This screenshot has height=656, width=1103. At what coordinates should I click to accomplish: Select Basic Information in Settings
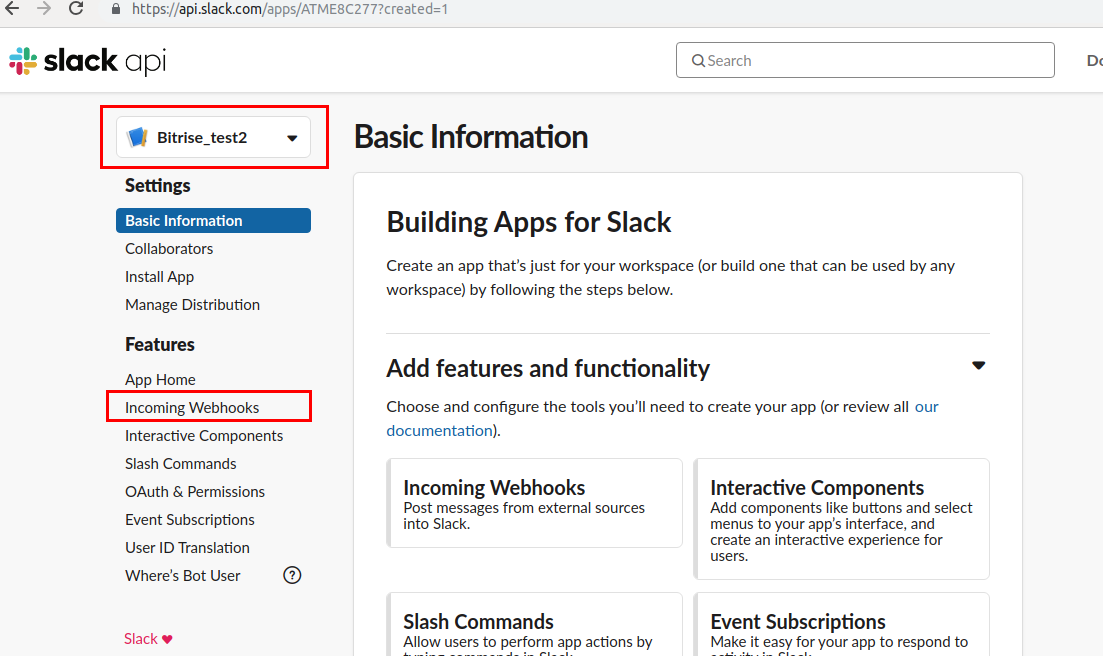pos(213,220)
